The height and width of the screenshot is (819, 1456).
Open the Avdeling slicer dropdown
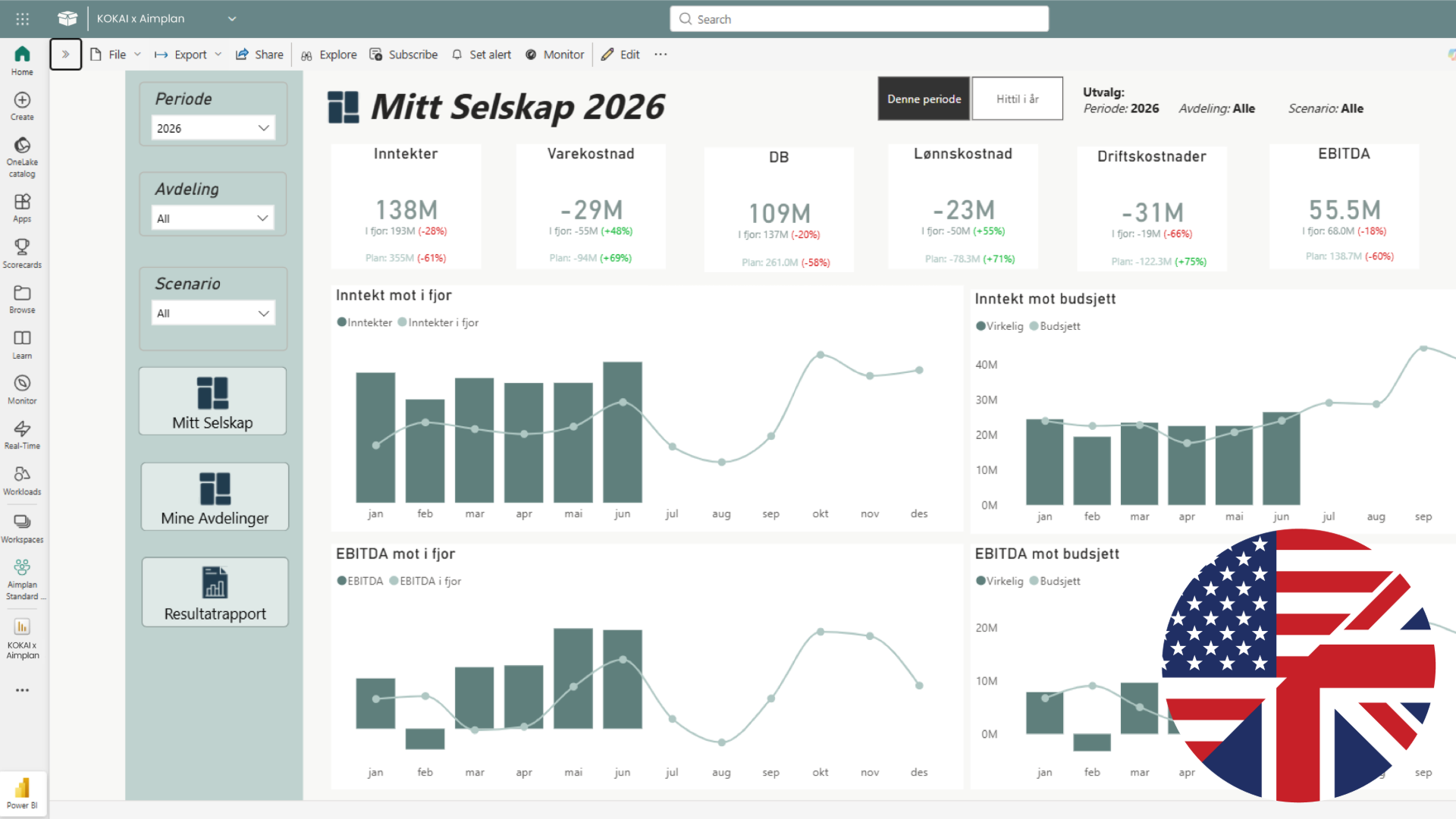[213, 218]
